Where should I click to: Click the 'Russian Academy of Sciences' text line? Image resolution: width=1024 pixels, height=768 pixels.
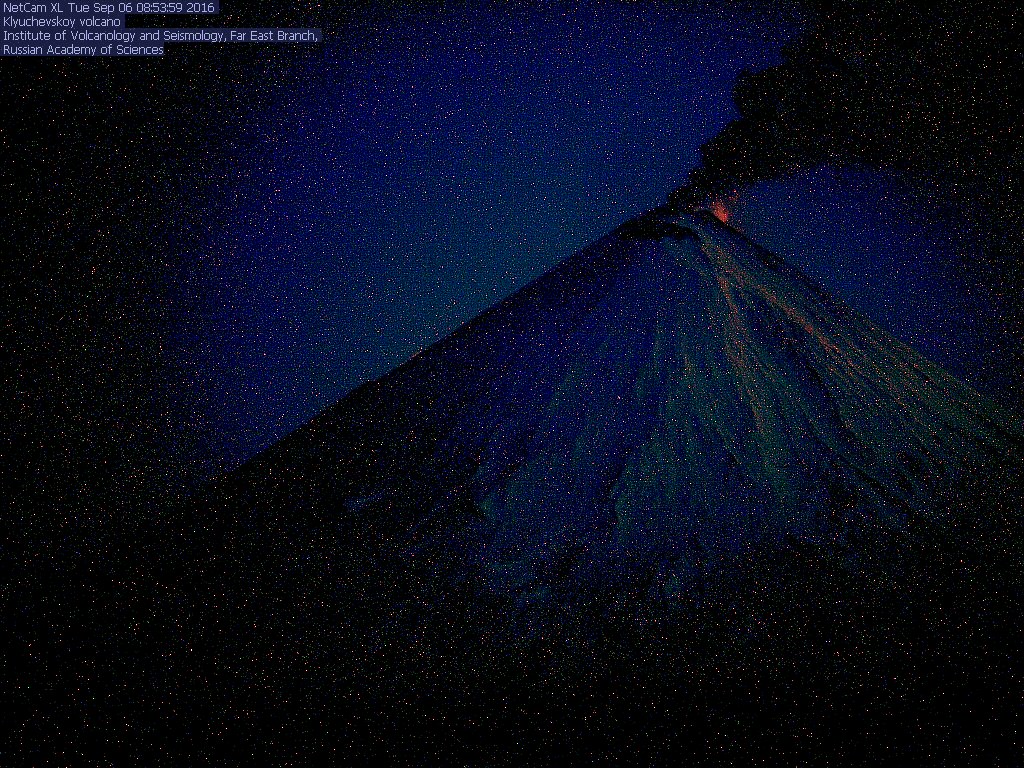pyautogui.click(x=83, y=50)
